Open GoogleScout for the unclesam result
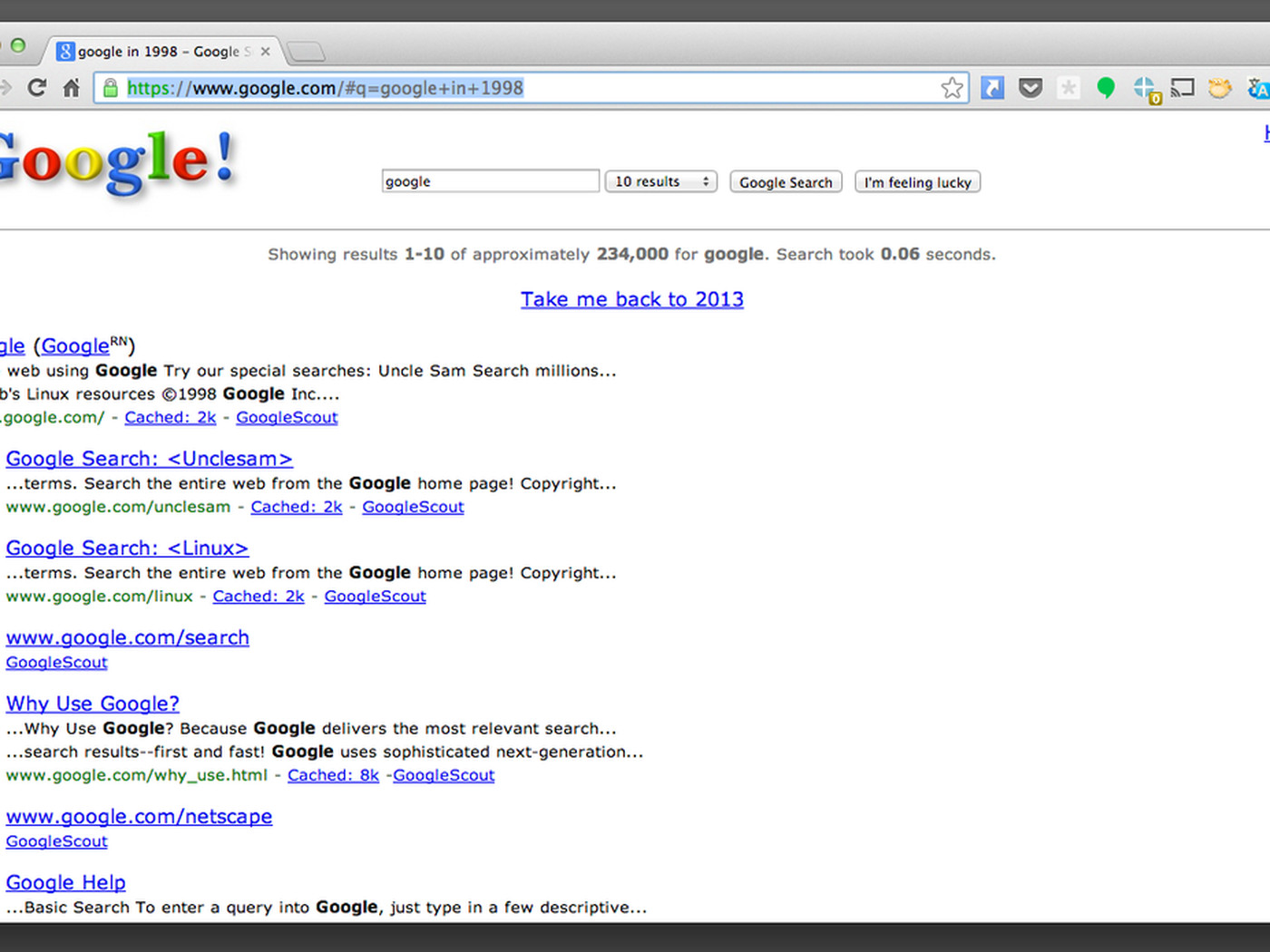The width and height of the screenshot is (1270, 952). pos(413,507)
